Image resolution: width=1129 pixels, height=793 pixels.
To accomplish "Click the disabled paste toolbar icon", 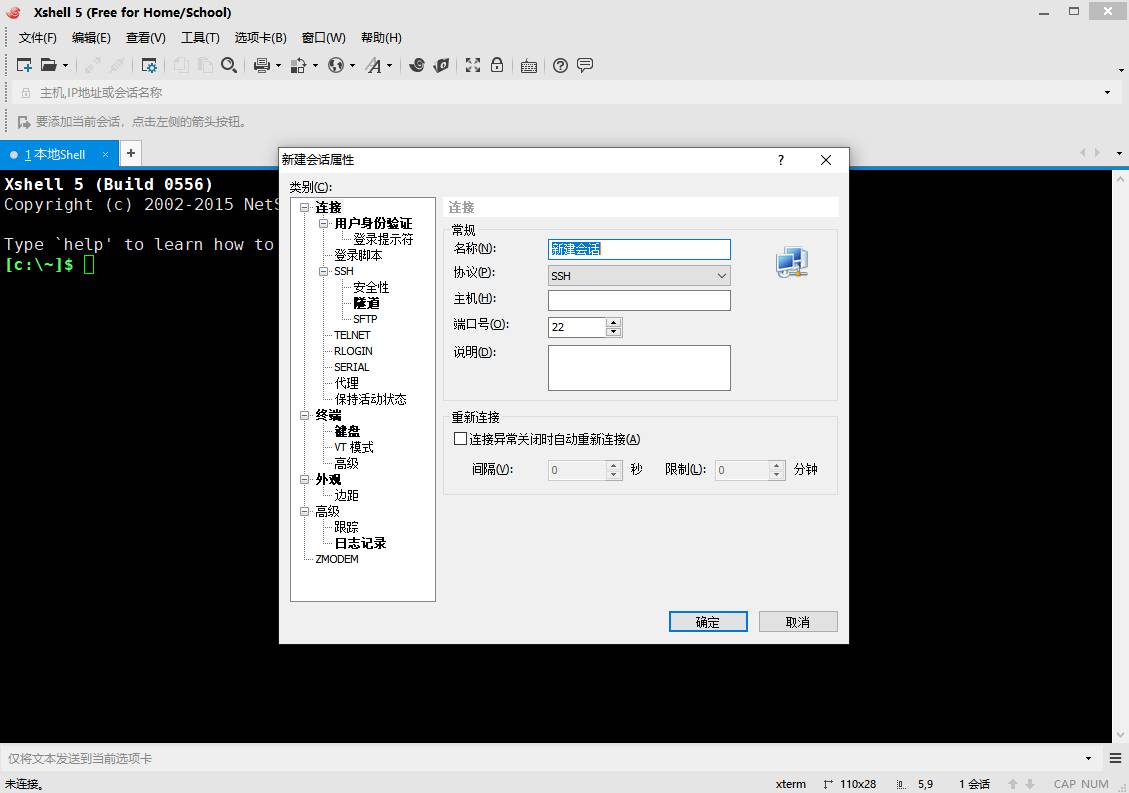I will (205, 66).
